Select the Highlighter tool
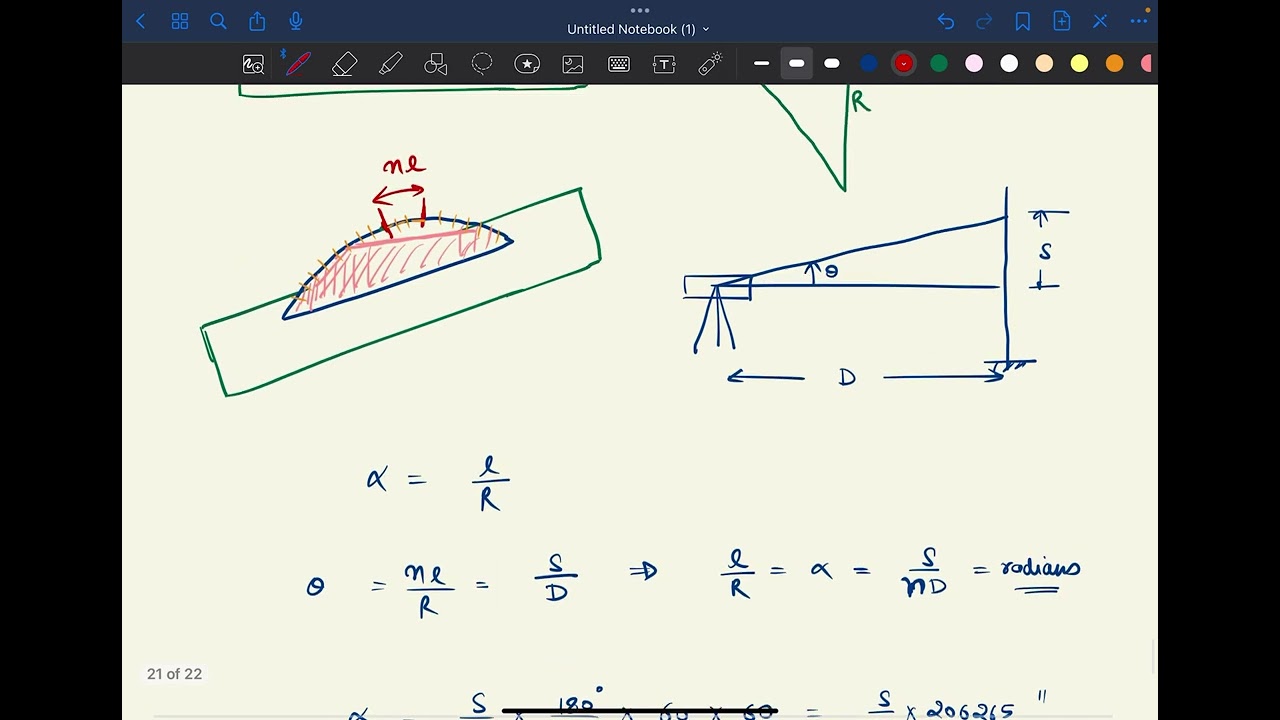 pyautogui.click(x=391, y=64)
